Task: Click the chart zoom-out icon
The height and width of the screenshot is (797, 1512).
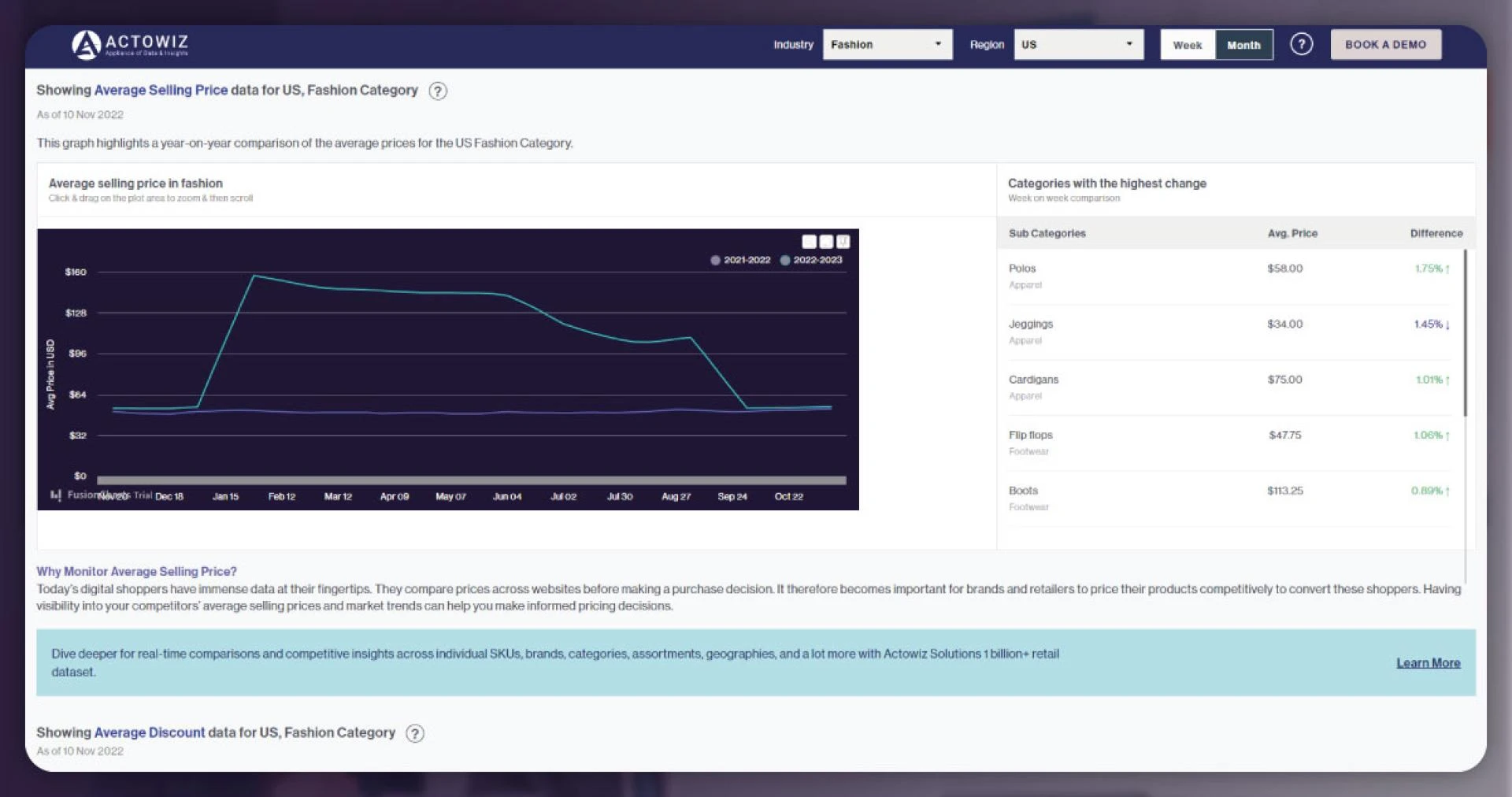Action: 807,240
